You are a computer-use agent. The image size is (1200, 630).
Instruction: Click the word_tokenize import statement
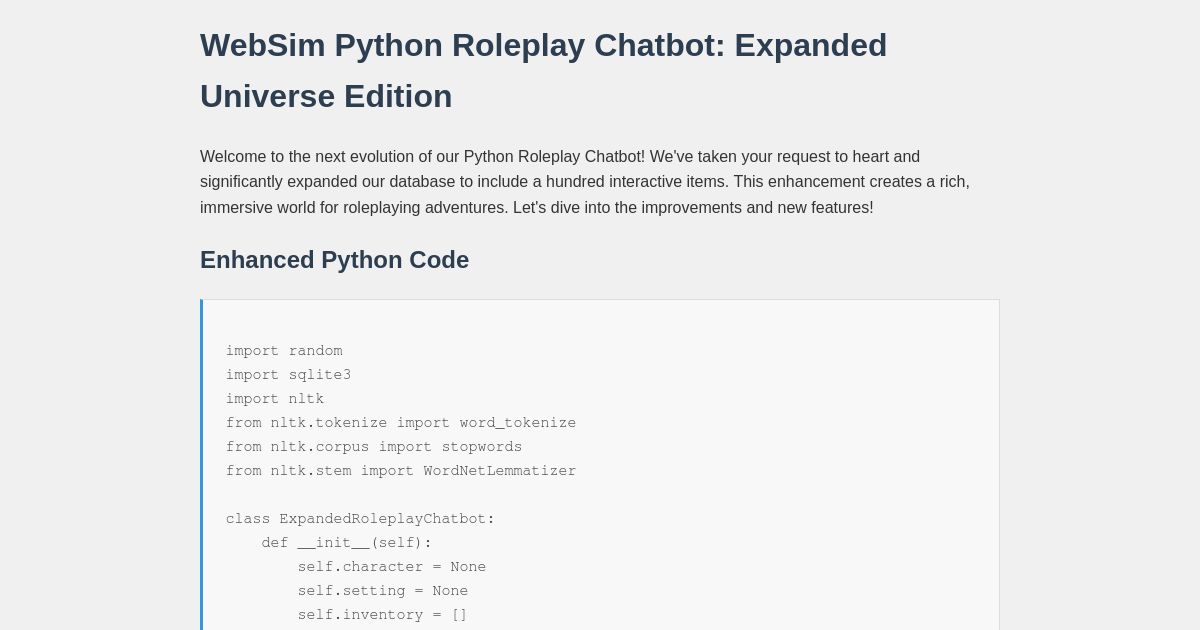point(401,423)
